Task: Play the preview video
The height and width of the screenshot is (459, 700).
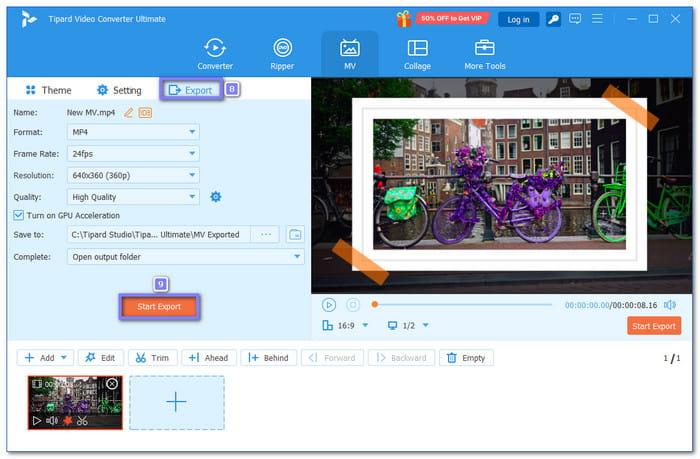Action: (329, 305)
